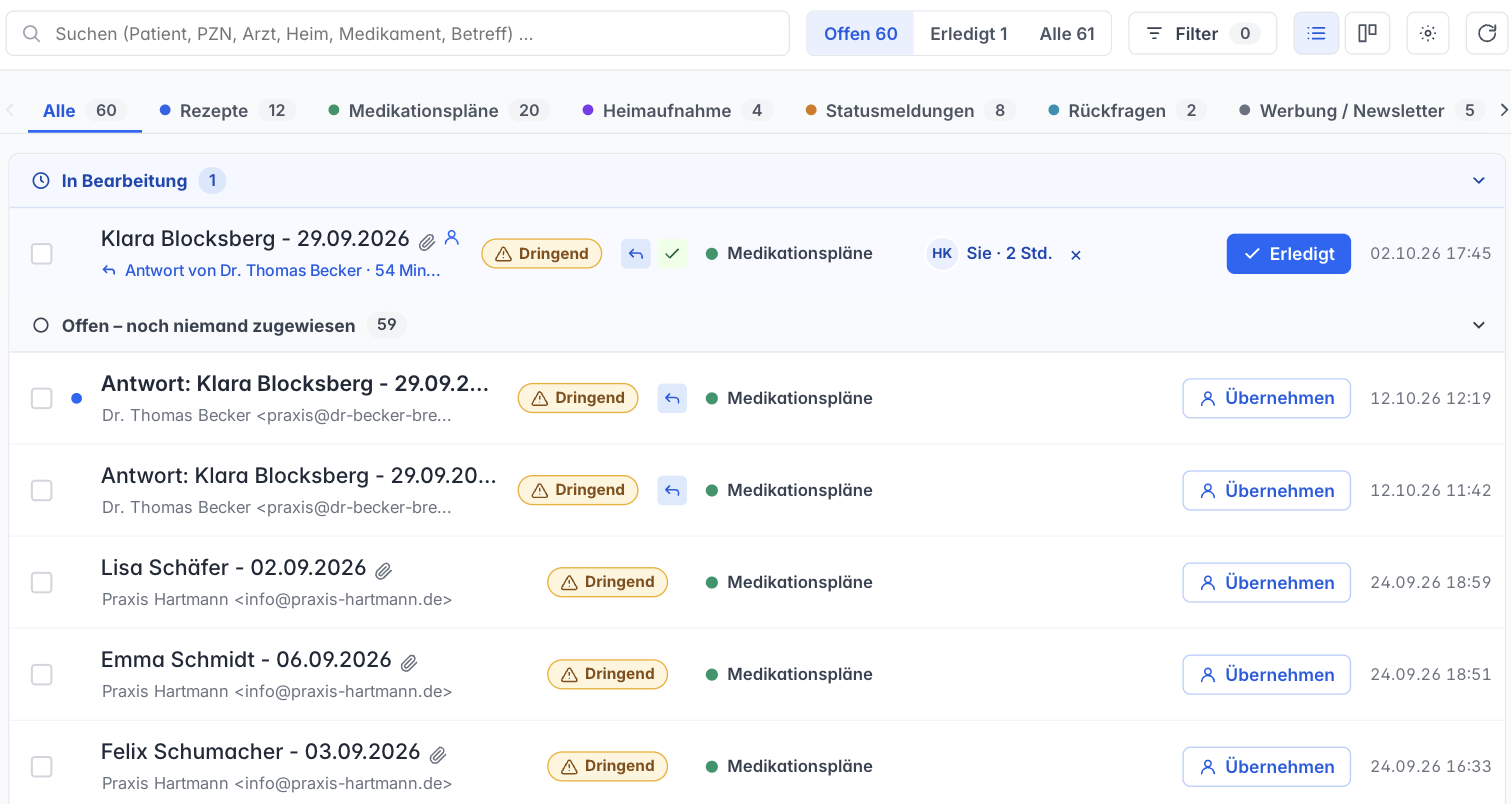1511x804 pixels.
Task: Collapse the Offen – noch niemand zugewiesen section
Action: 1479,325
